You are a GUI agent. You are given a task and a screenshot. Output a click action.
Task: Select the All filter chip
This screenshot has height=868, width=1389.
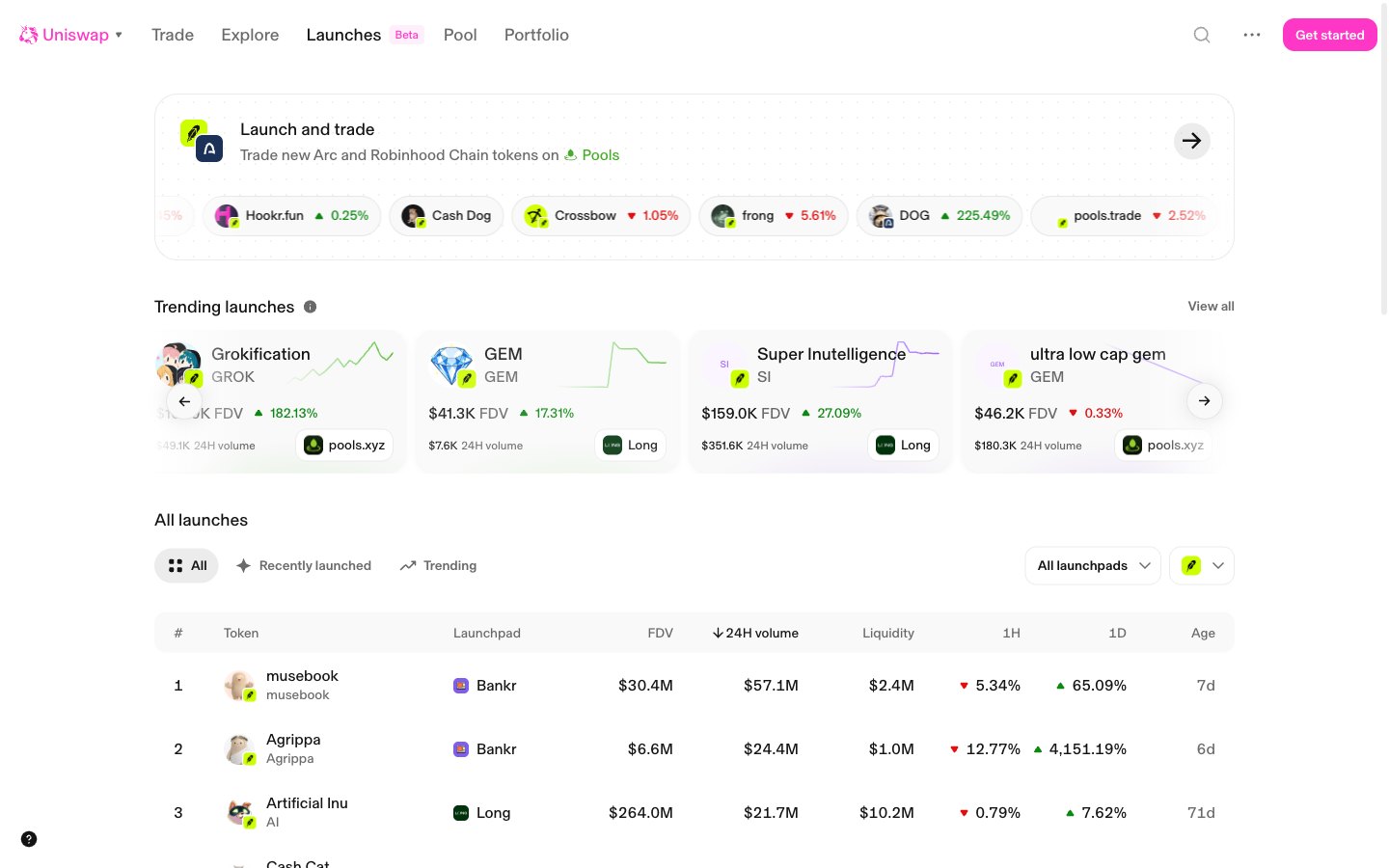pos(186,566)
